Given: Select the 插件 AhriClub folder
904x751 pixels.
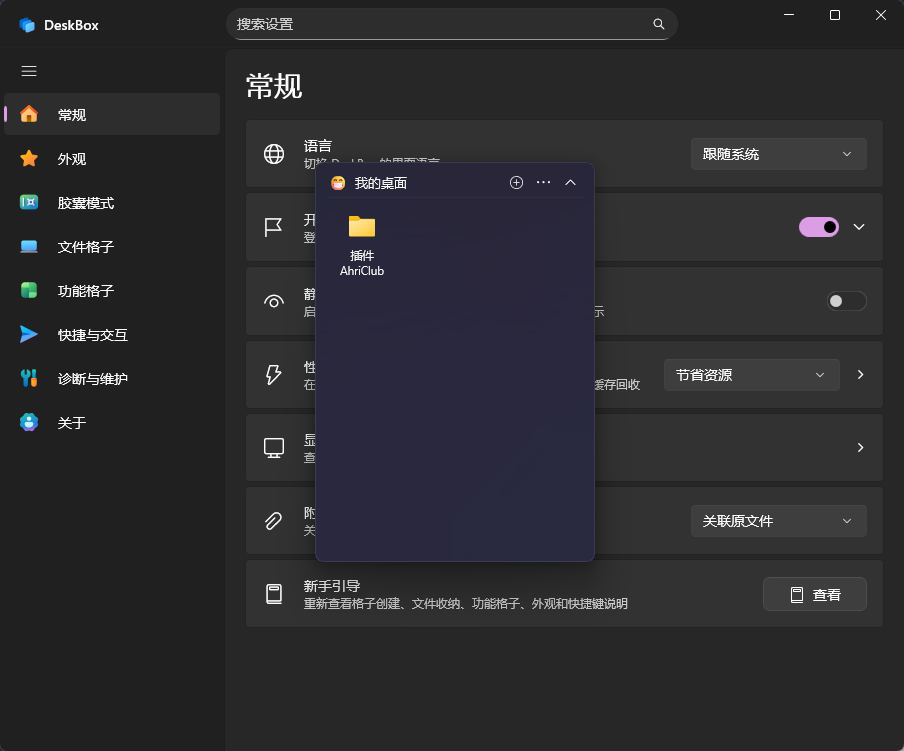Looking at the screenshot, I should click(x=361, y=246).
